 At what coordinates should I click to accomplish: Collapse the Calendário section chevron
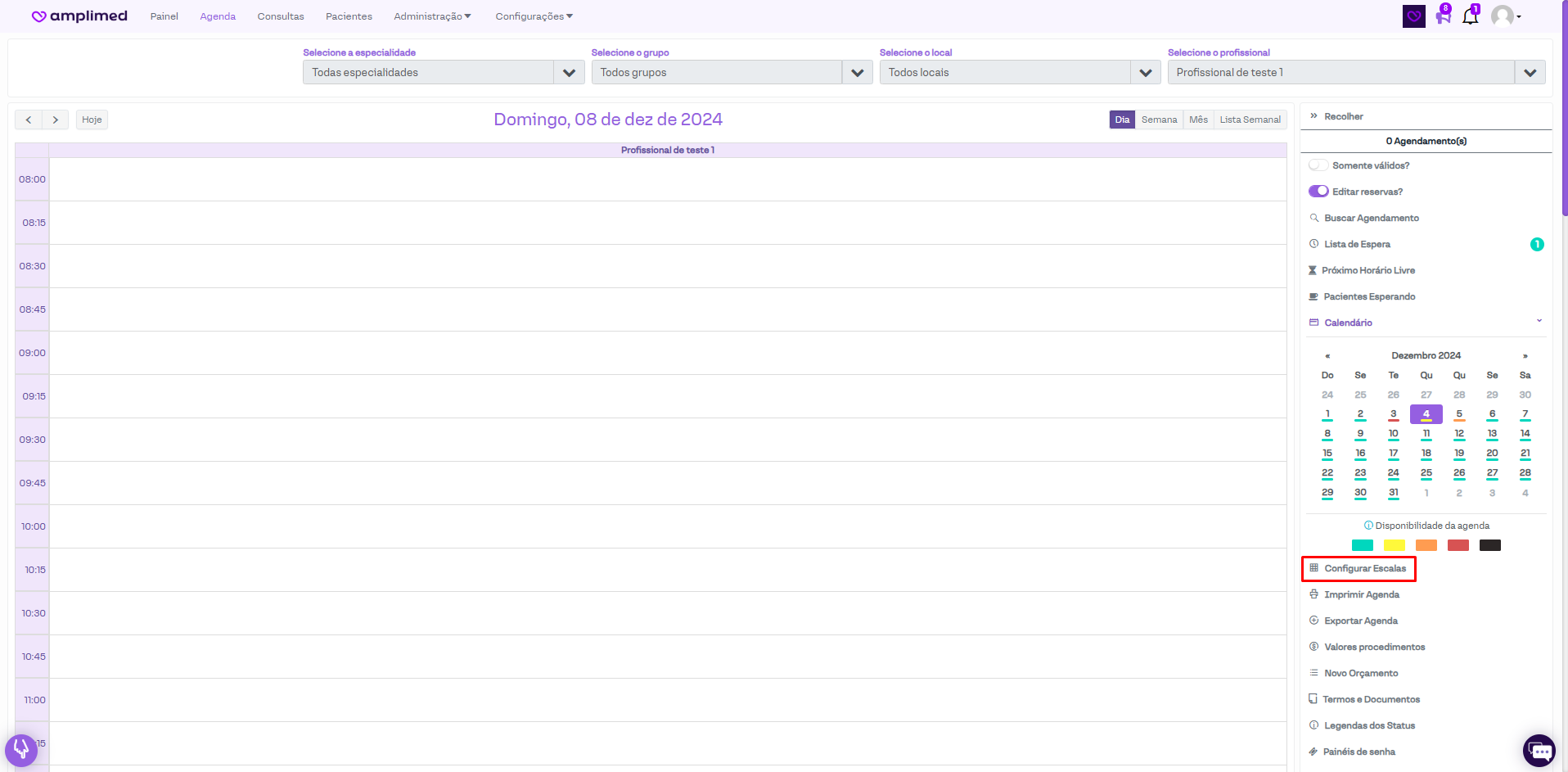[x=1539, y=321]
